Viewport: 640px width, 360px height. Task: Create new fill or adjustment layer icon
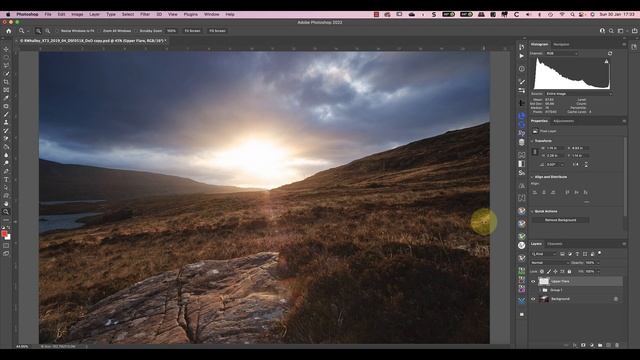pos(592,345)
